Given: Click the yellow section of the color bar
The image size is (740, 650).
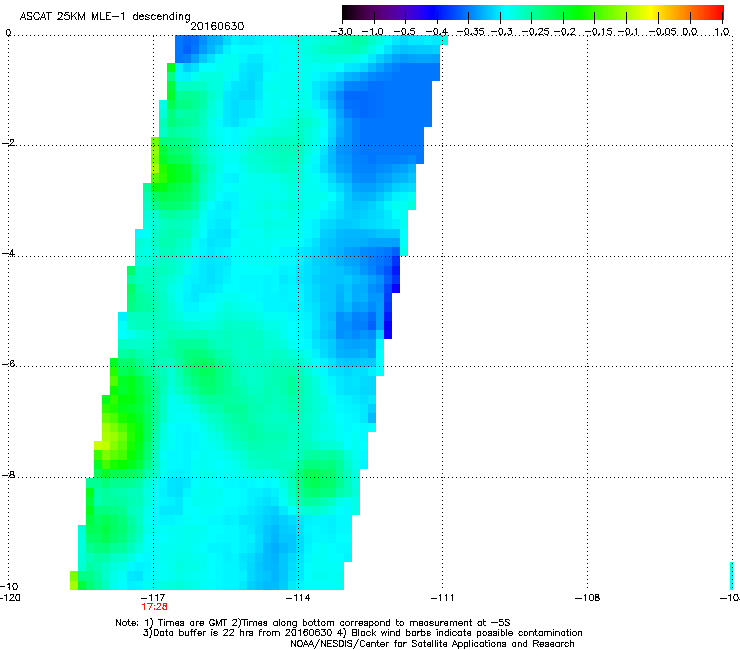Looking at the screenshot, I should (653, 12).
